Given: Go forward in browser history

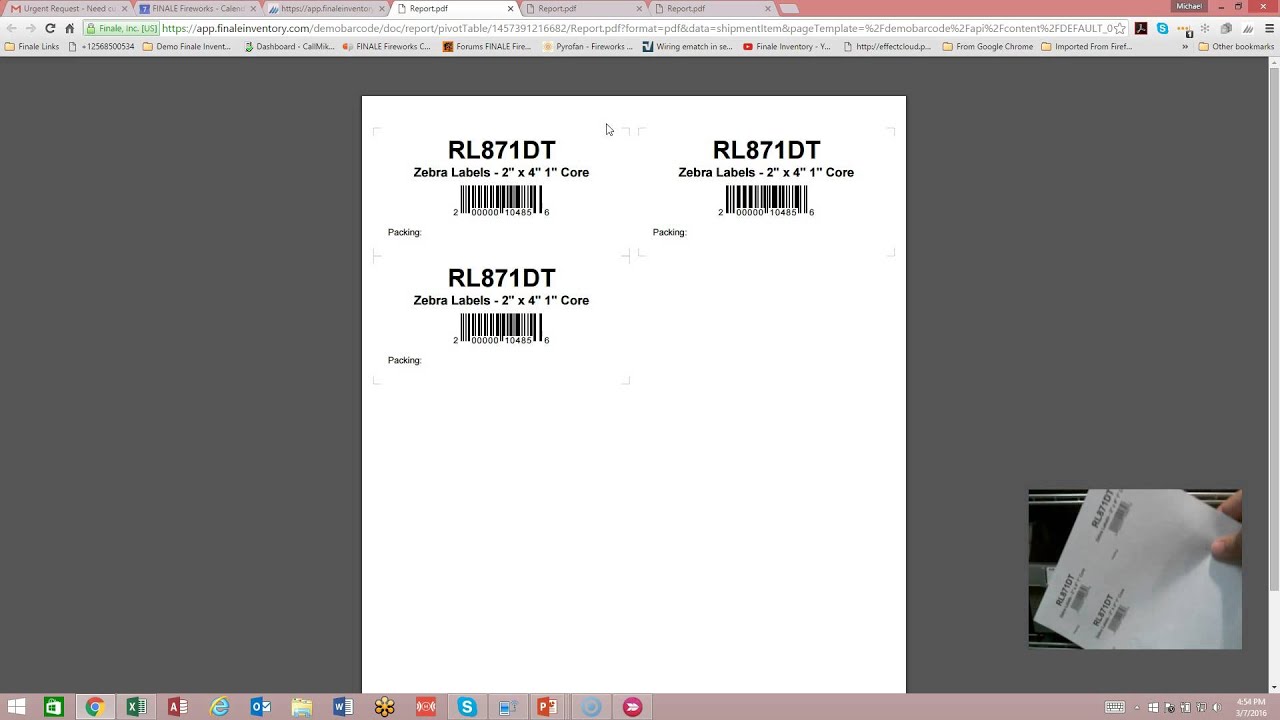Looking at the screenshot, I should [x=31, y=28].
